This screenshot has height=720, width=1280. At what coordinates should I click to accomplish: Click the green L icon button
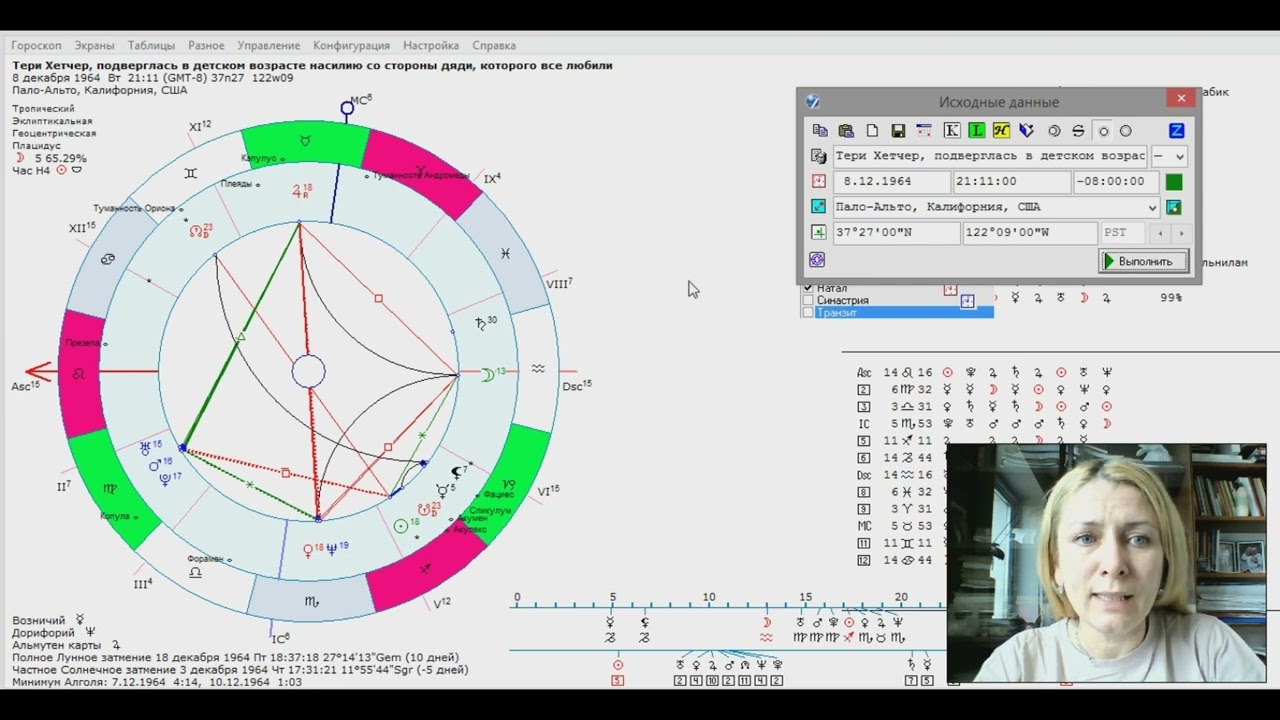pos(976,131)
